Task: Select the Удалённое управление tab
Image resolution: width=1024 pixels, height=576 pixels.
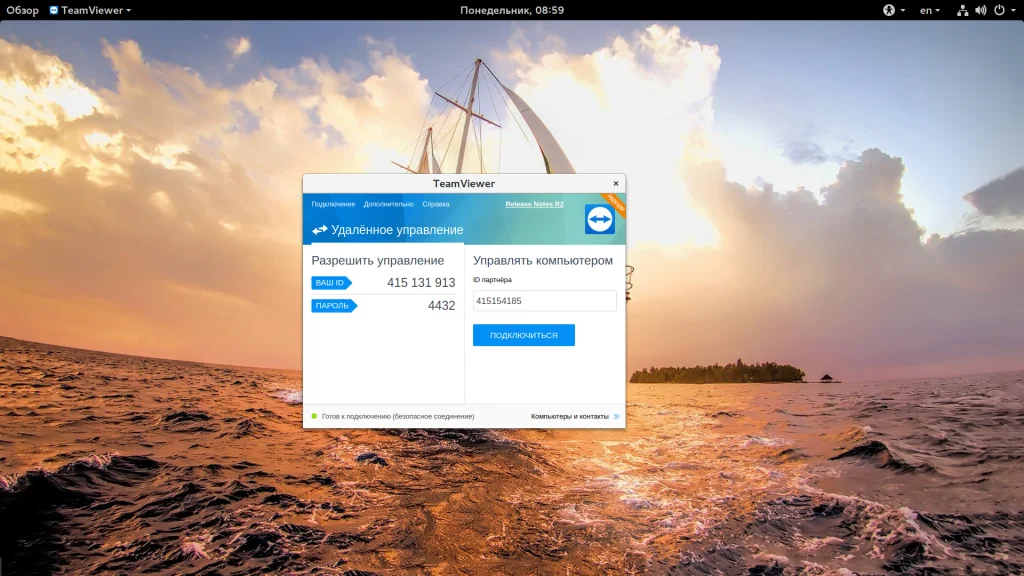Action: 387,230
